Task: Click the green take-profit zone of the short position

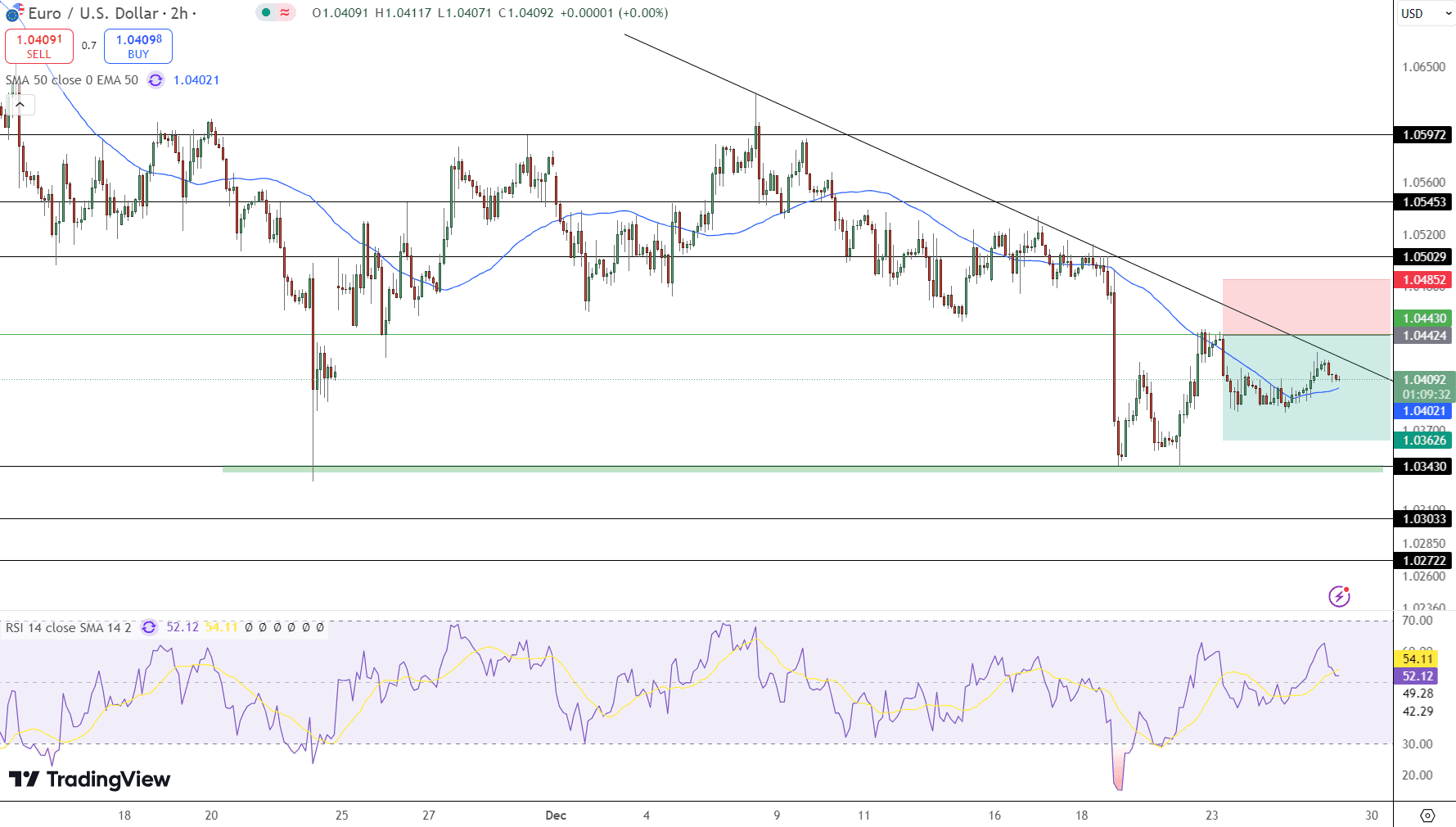Action: pos(1306,388)
